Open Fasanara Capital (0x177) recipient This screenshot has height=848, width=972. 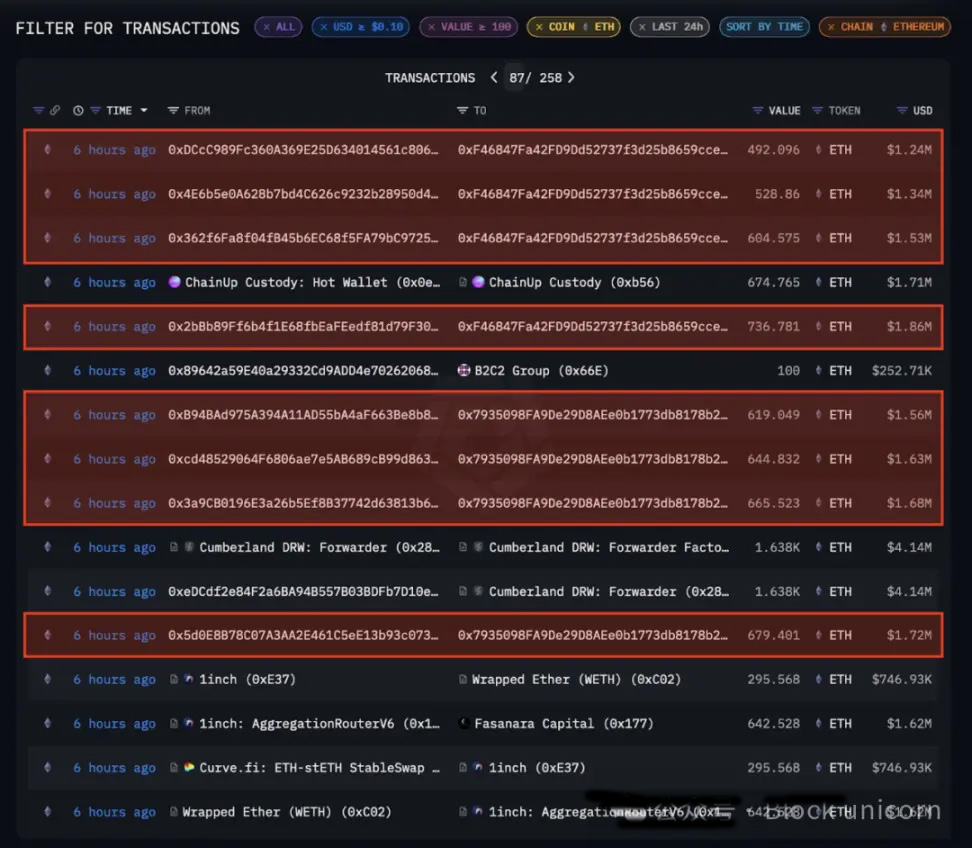(563, 723)
